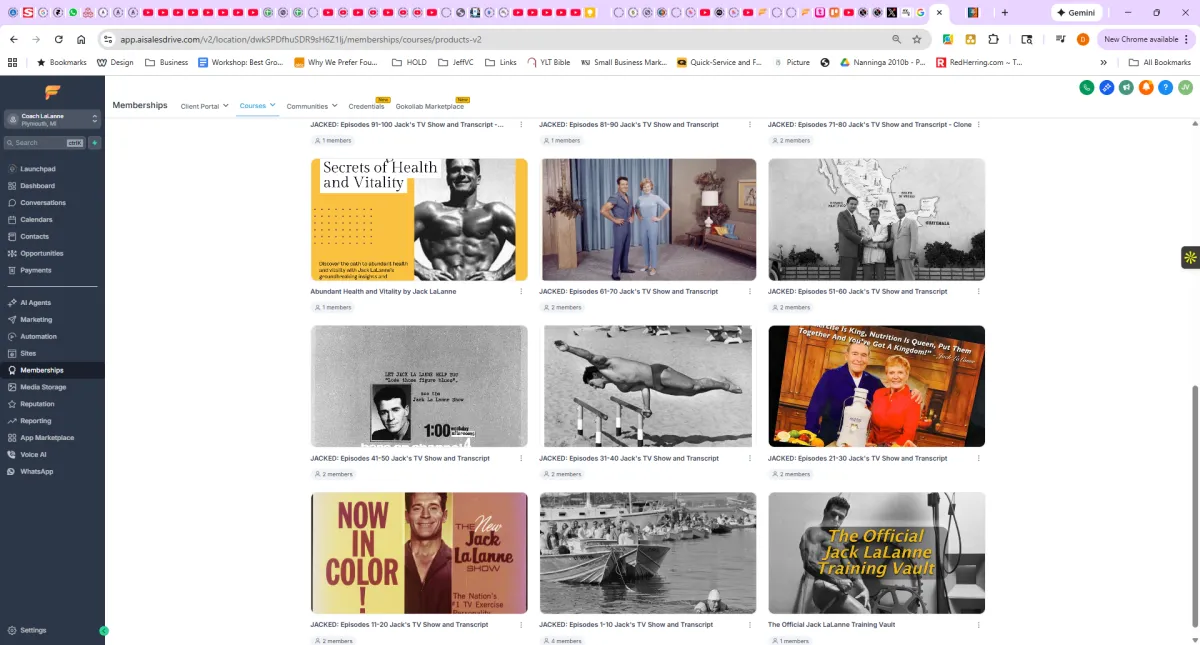Open the RedHerring.com bookmark
1200x645 pixels.
(x=979, y=62)
